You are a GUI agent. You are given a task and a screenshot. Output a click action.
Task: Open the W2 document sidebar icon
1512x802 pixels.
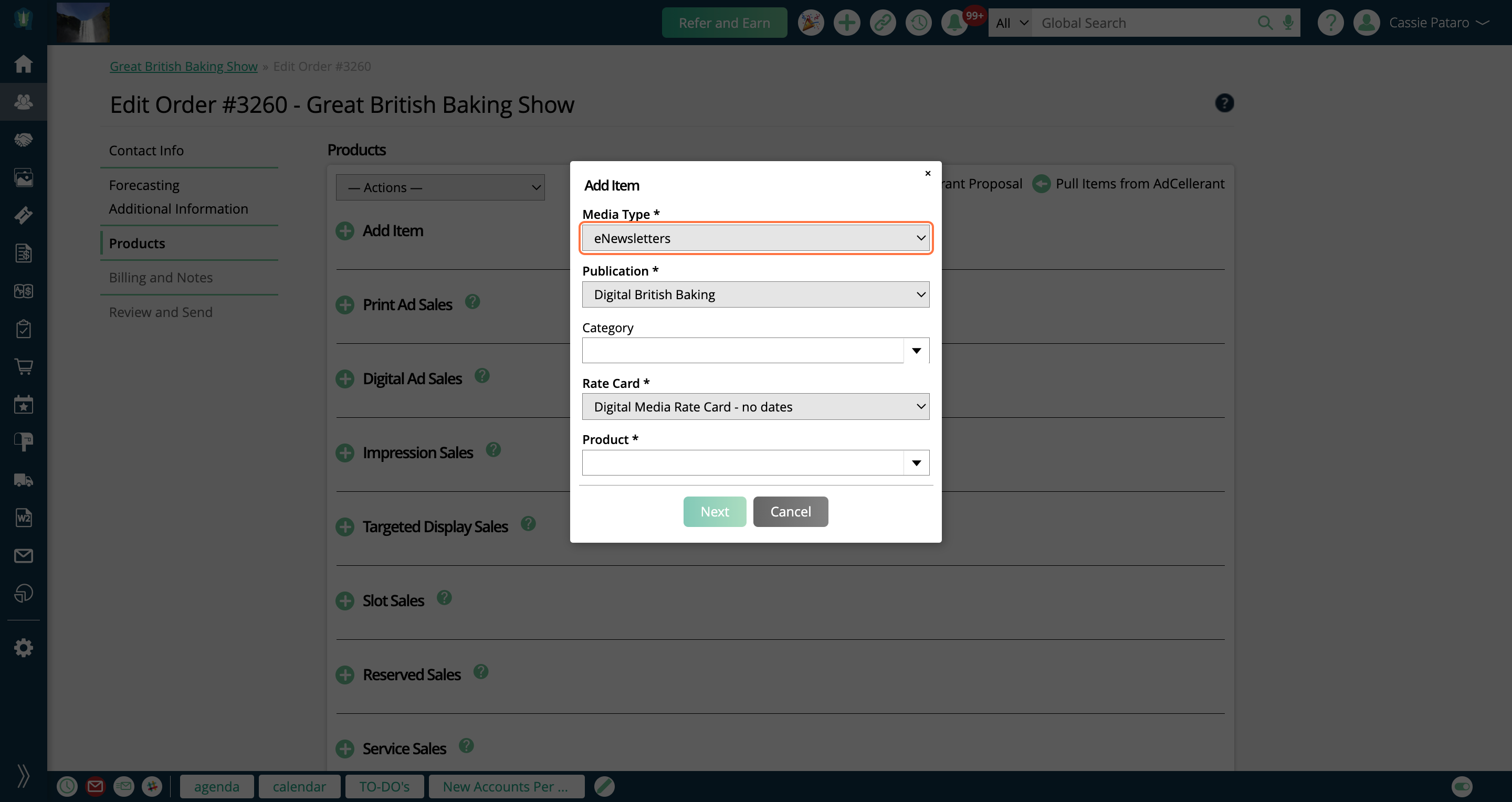coord(24,518)
